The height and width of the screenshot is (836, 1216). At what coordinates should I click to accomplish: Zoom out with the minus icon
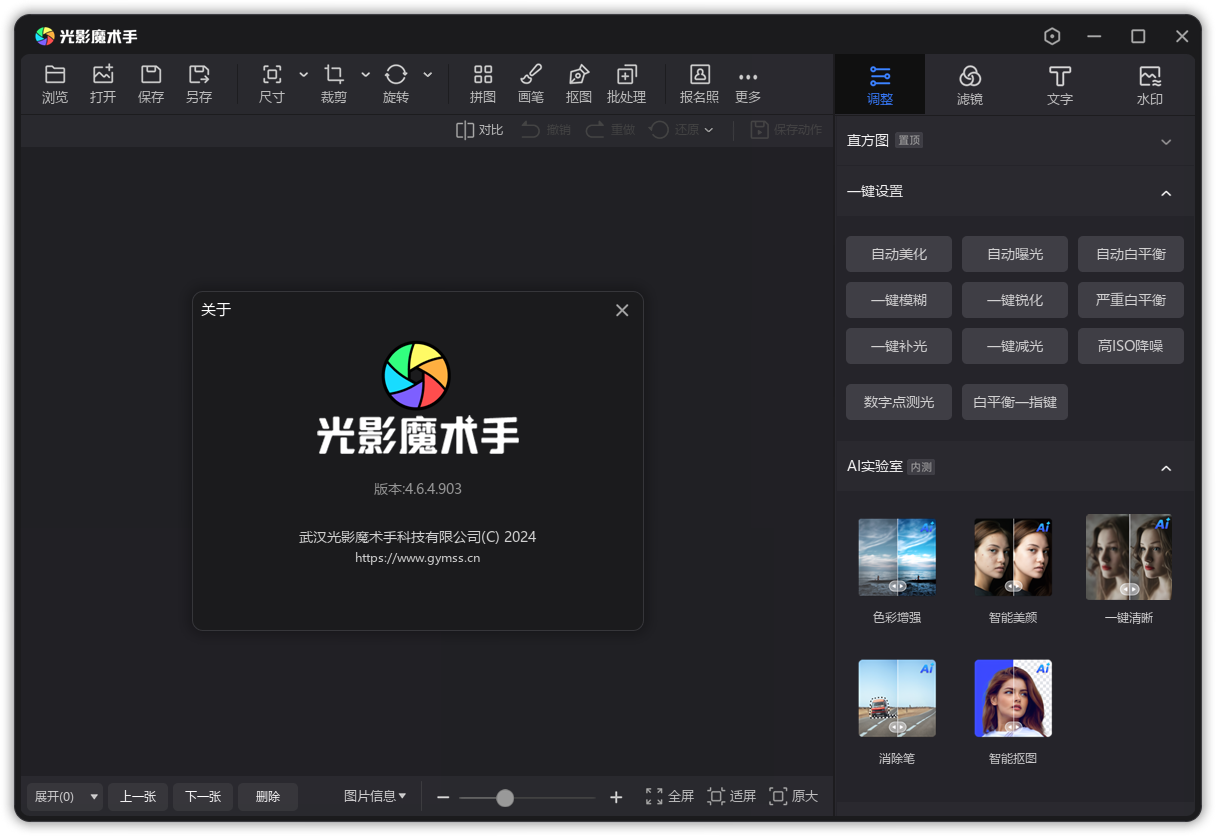click(x=443, y=797)
